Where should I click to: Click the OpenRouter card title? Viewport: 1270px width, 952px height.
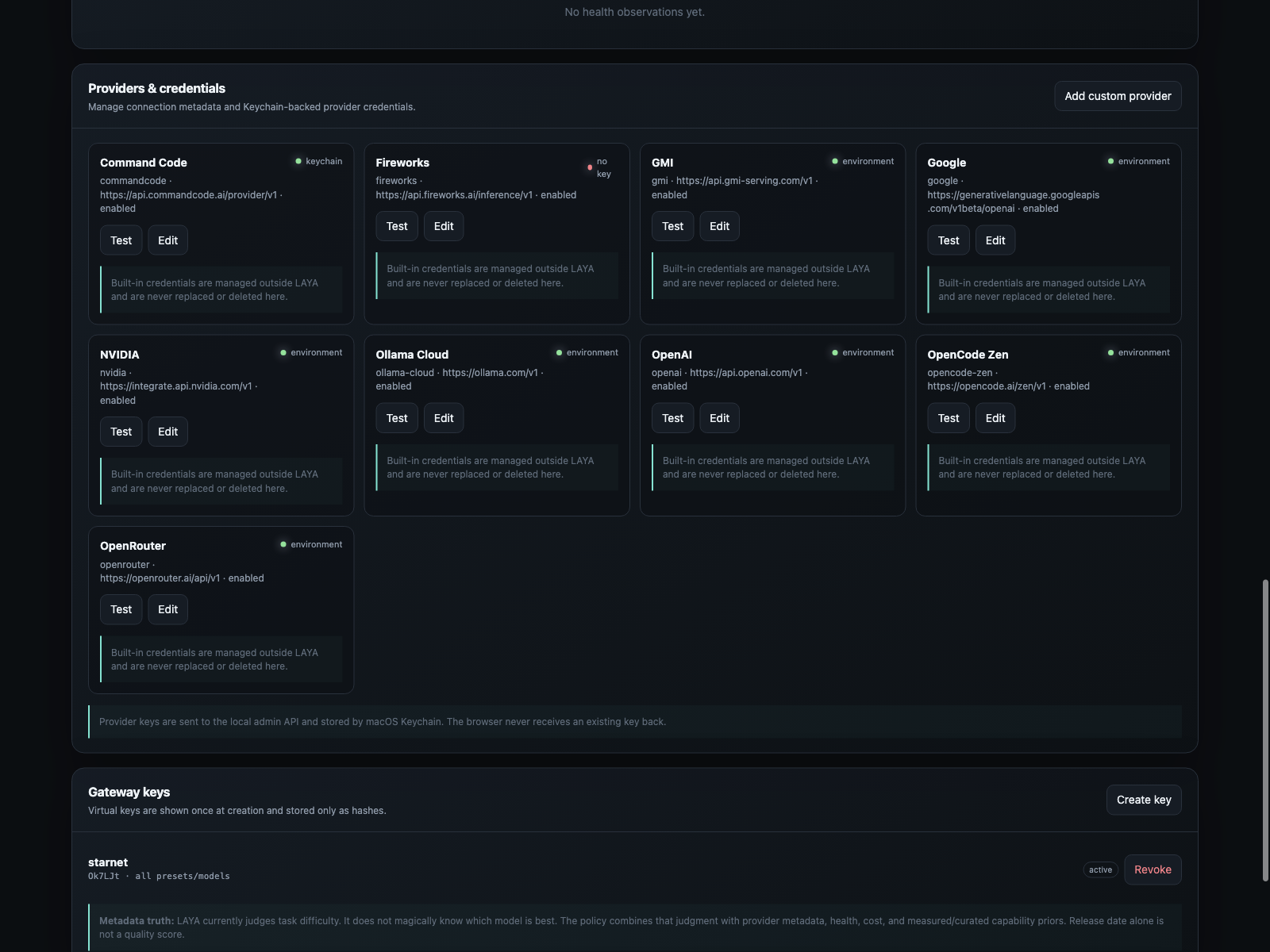(133, 546)
